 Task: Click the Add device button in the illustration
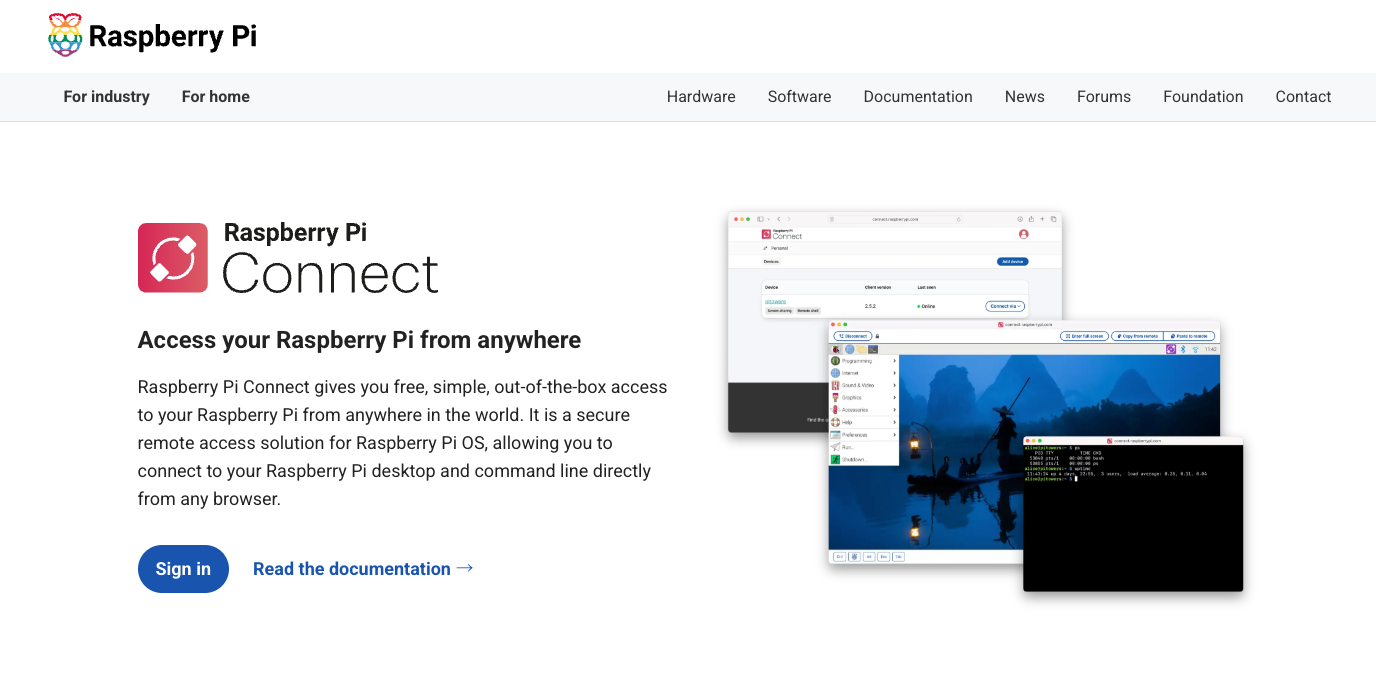point(1012,262)
